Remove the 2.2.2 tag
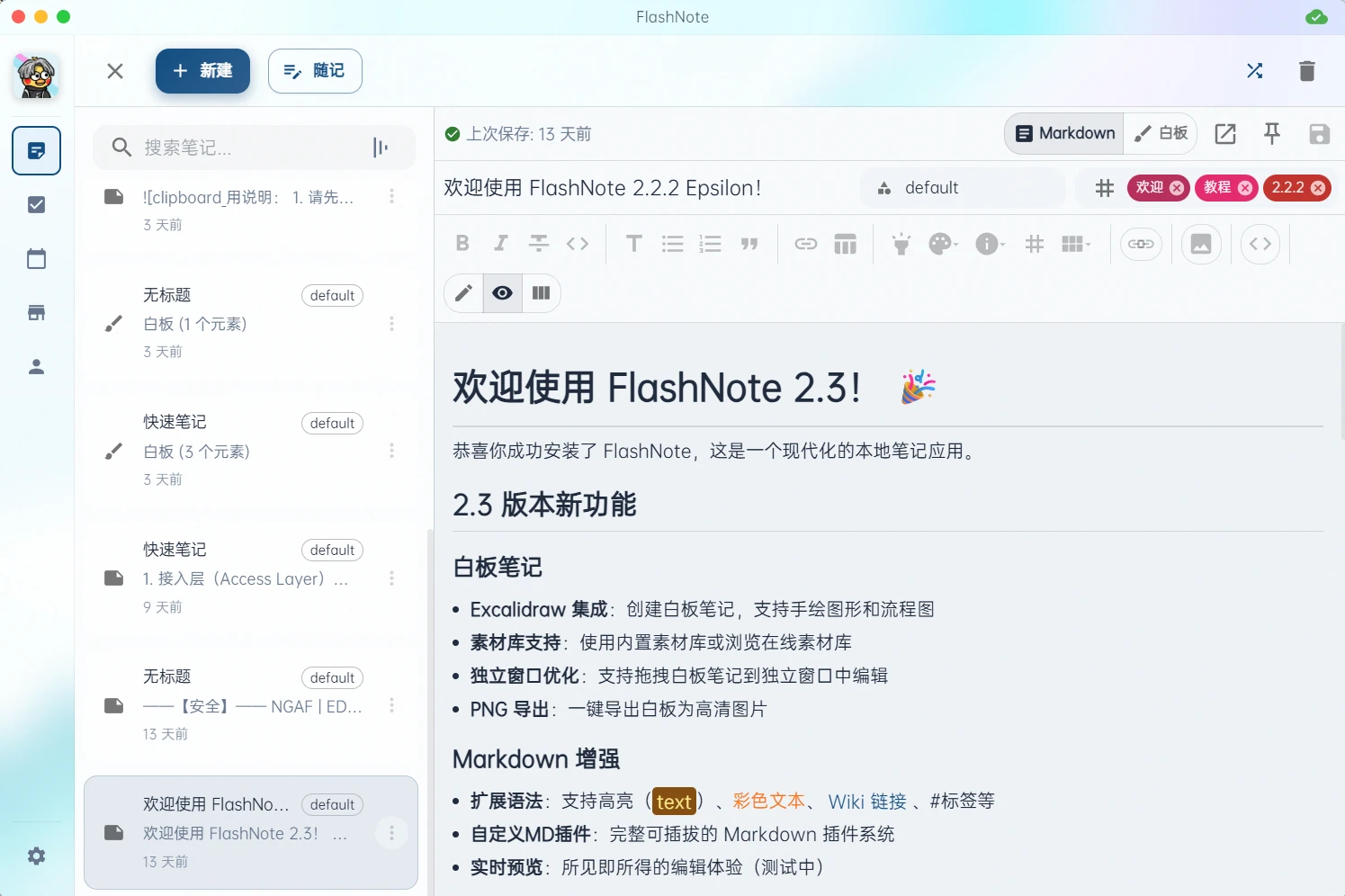Viewport: 1345px width, 896px height. 1318,188
